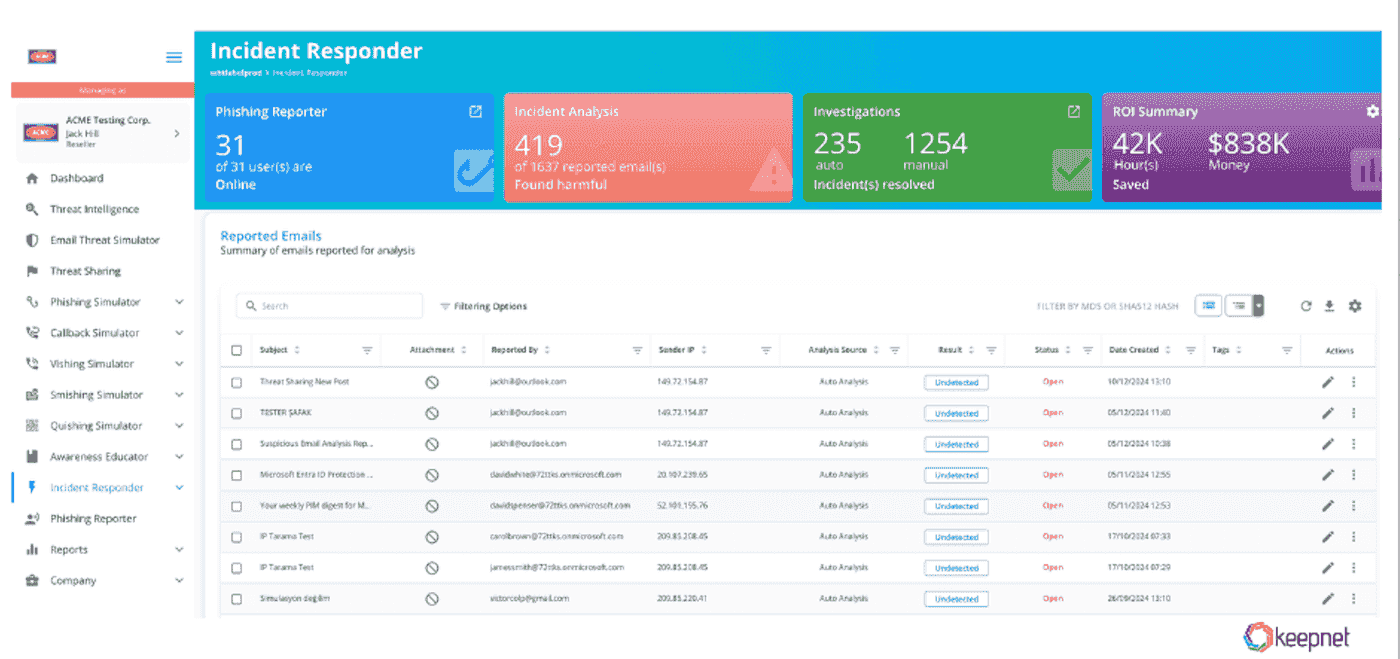1400x659 pixels.
Task: Check the TESTER ŞAFAK row checkbox
Action: pos(237,413)
